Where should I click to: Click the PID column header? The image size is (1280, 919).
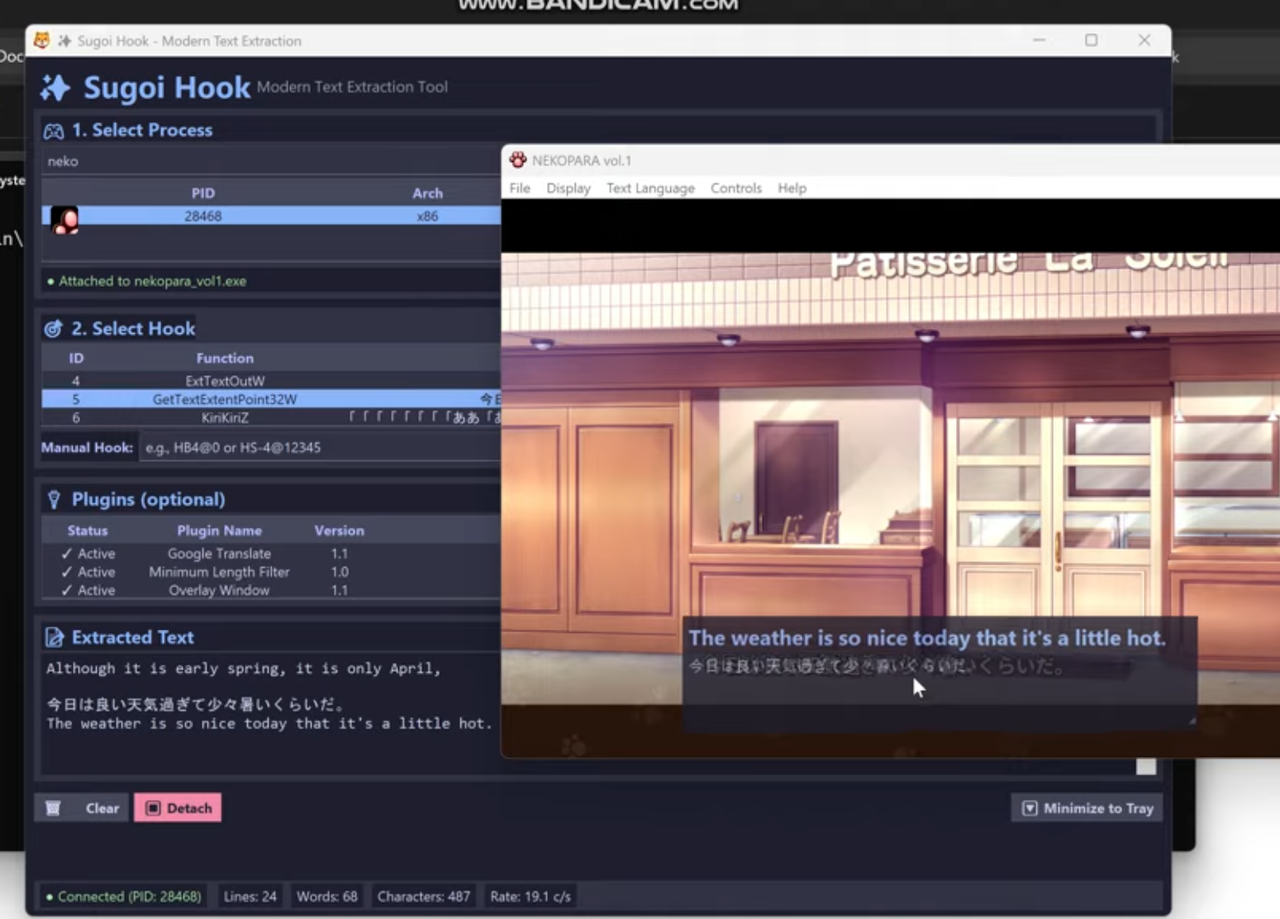tap(203, 193)
